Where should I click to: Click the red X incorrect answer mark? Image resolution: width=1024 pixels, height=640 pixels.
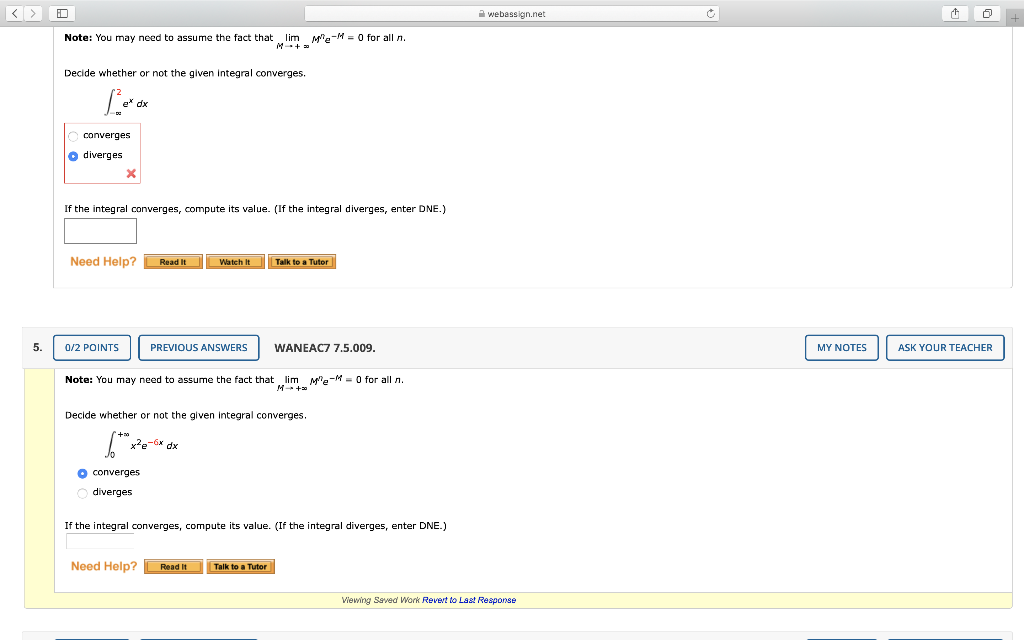[x=129, y=173]
